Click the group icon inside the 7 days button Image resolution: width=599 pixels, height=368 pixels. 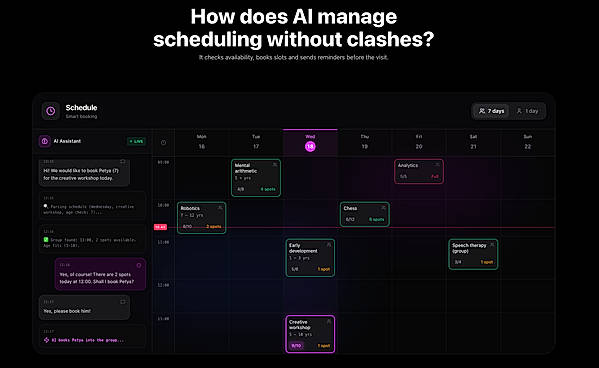tap(482, 111)
